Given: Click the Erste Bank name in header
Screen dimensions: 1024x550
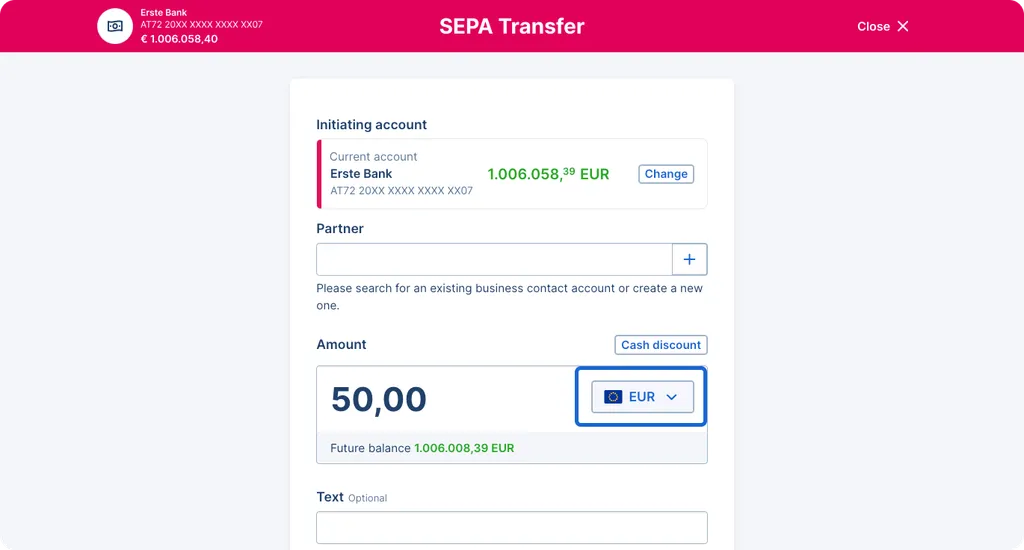Looking at the screenshot, I should tap(163, 12).
